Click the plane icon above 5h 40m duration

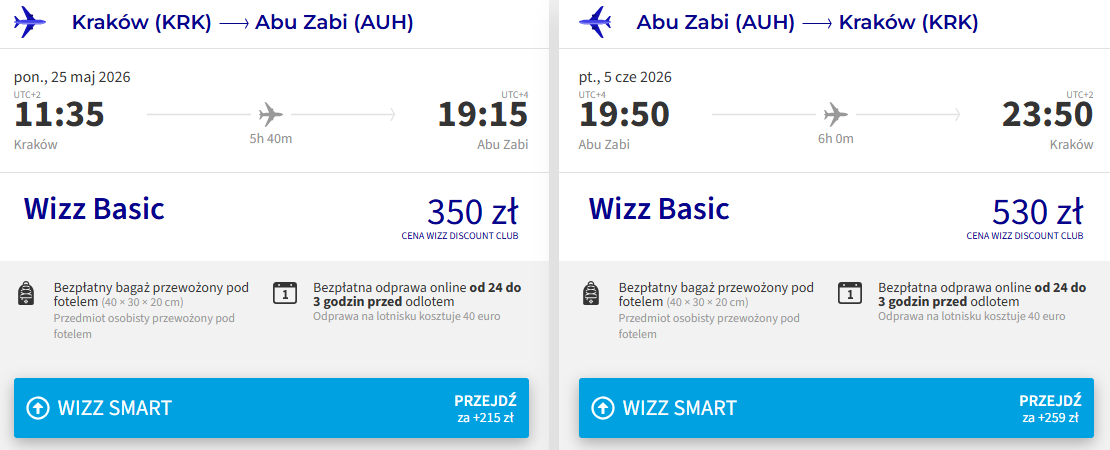[x=270, y=114]
